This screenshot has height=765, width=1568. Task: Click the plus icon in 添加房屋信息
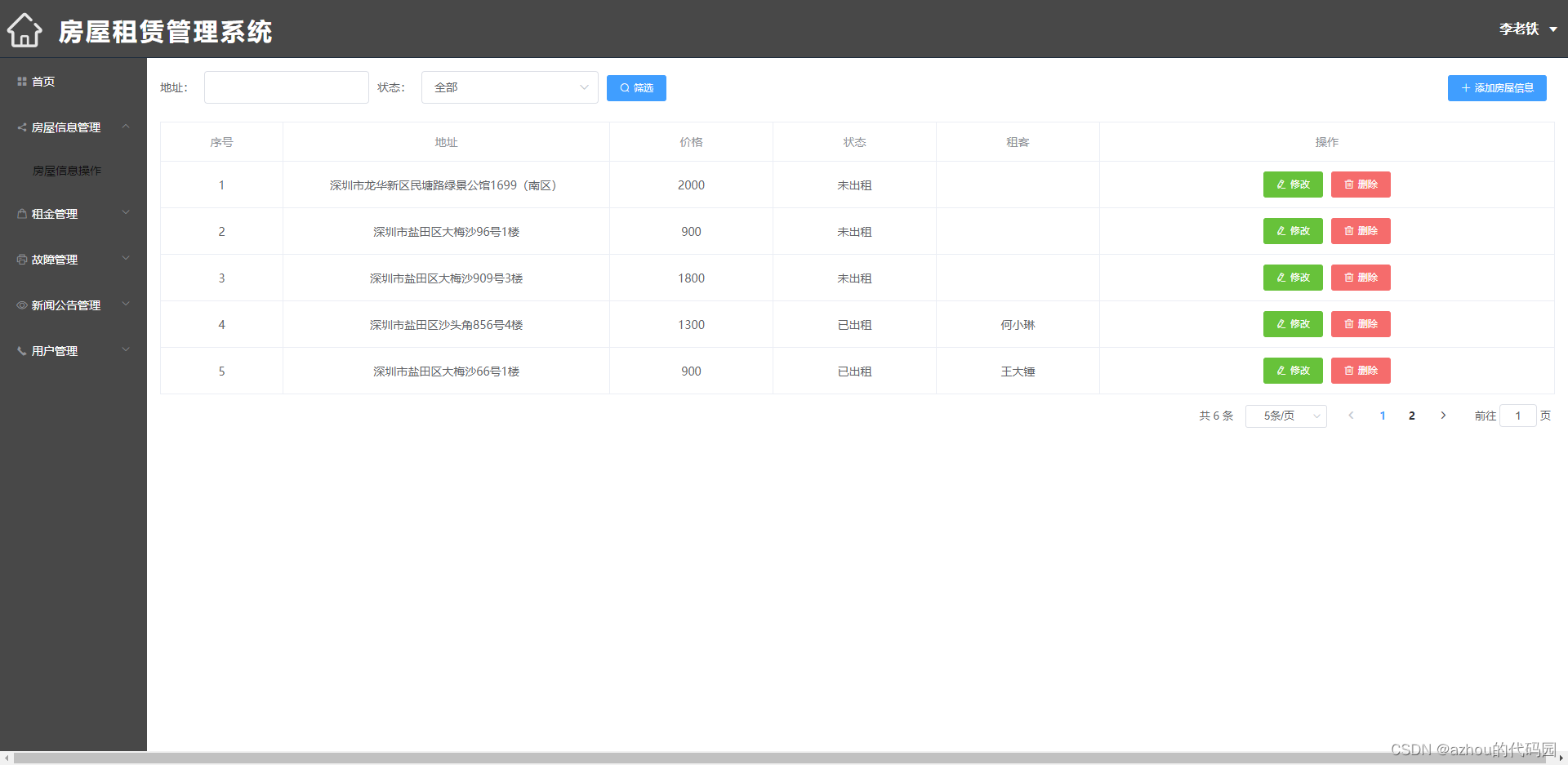coord(1466,88)
